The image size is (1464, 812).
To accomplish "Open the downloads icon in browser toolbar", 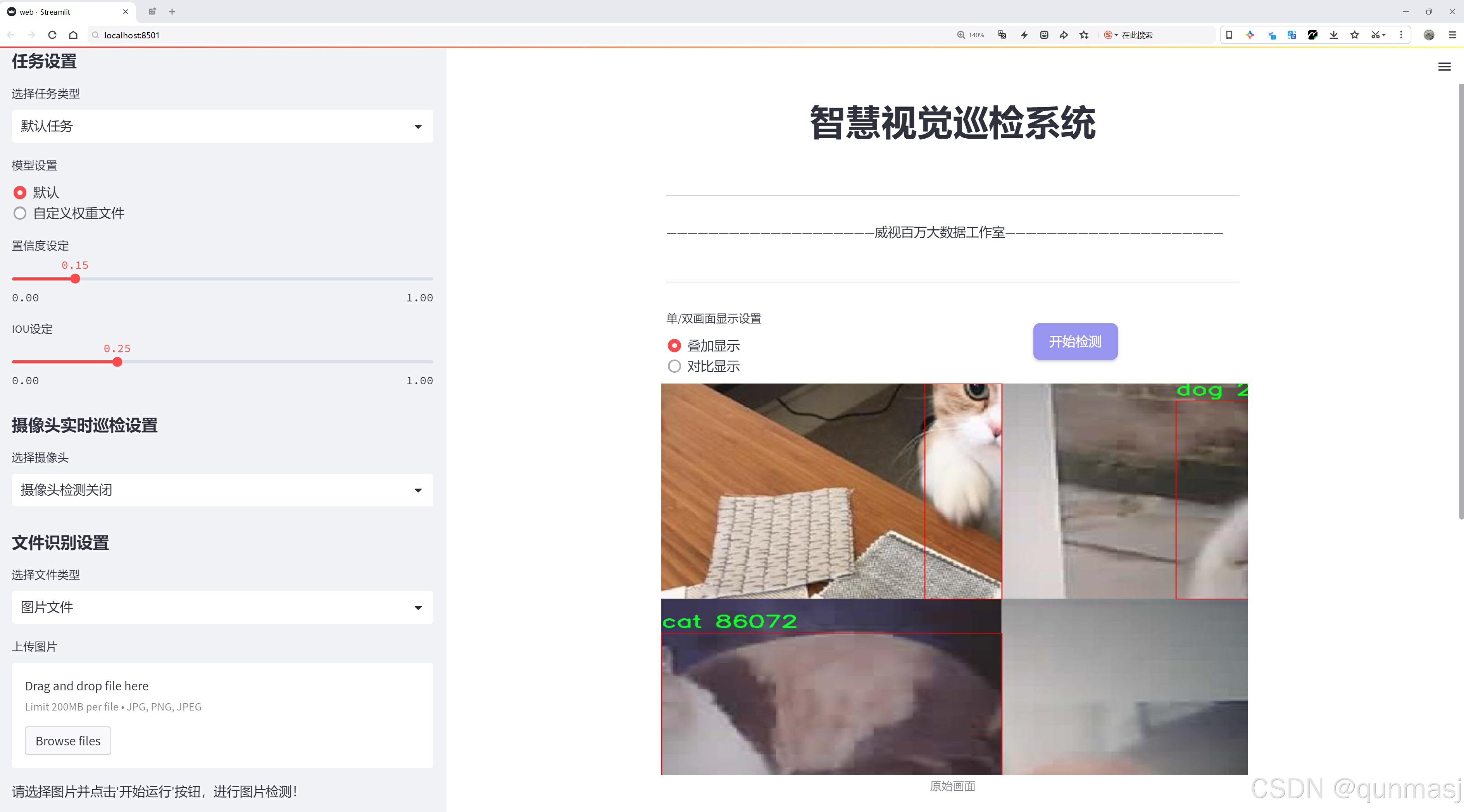I will [x=1333, y=35].
